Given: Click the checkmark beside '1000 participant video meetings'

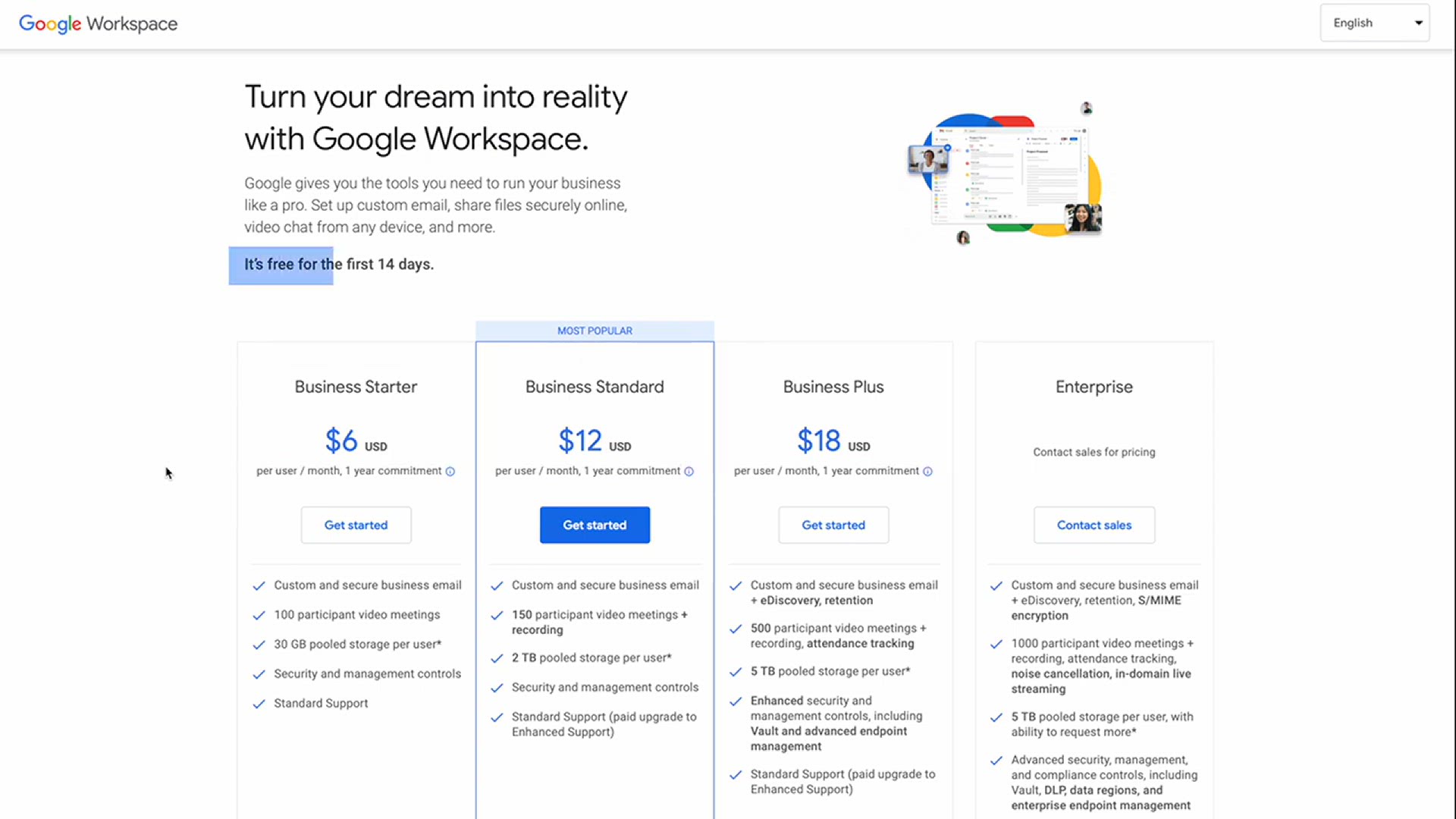Looking at the screenshot, I should coord(996,644).
